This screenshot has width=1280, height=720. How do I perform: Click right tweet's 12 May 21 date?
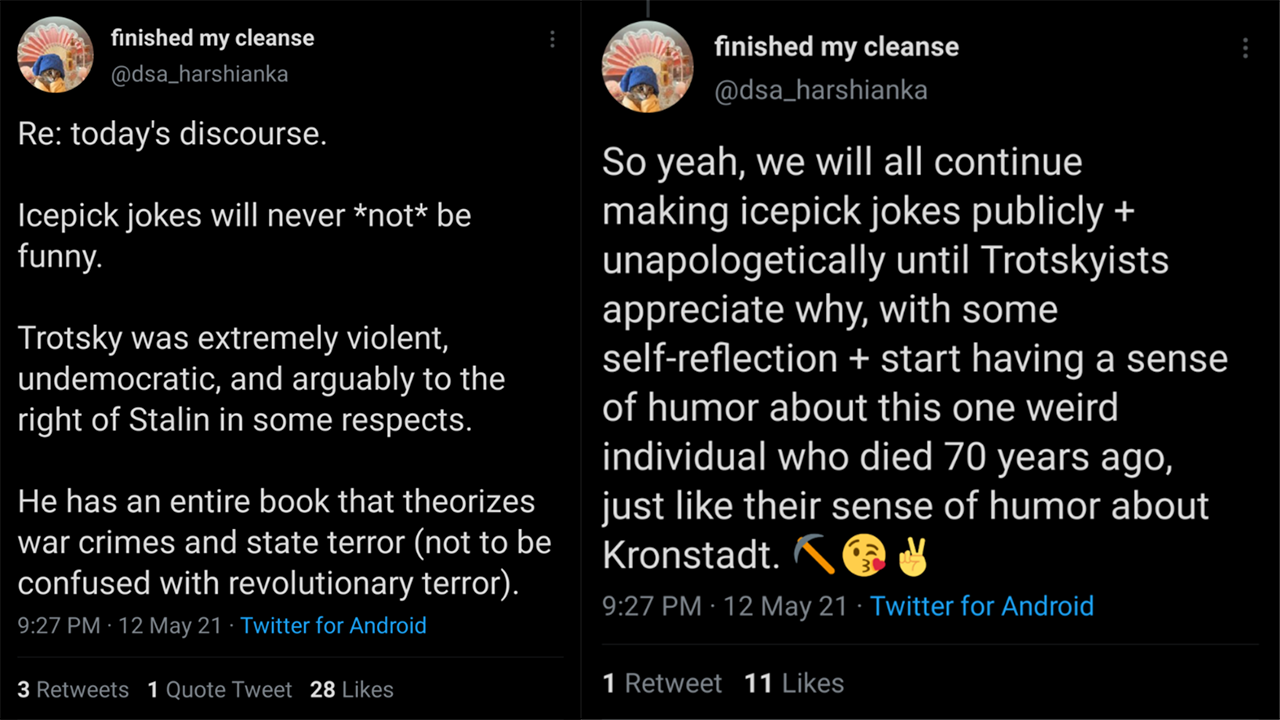click(x=785, y=606)
